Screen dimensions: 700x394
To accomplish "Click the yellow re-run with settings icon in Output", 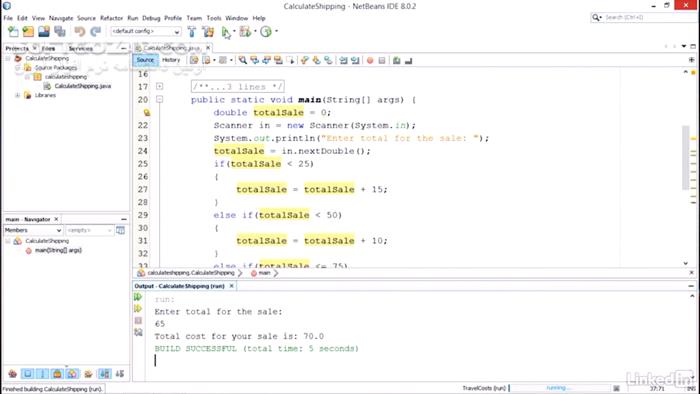I will [138, 308].
